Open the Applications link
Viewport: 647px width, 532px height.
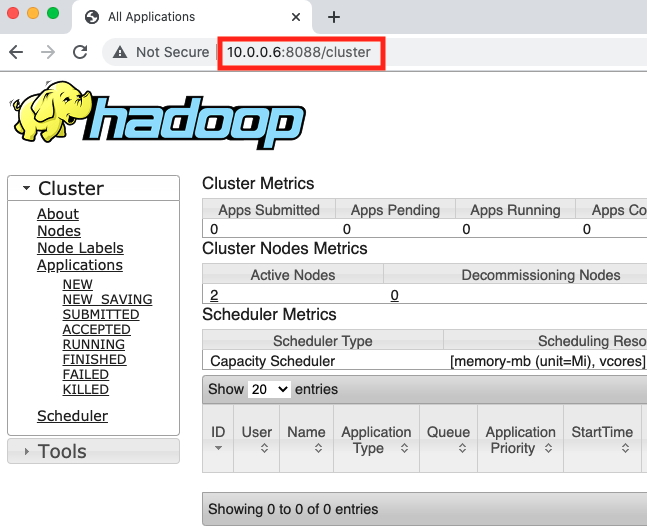pos(80,265)
